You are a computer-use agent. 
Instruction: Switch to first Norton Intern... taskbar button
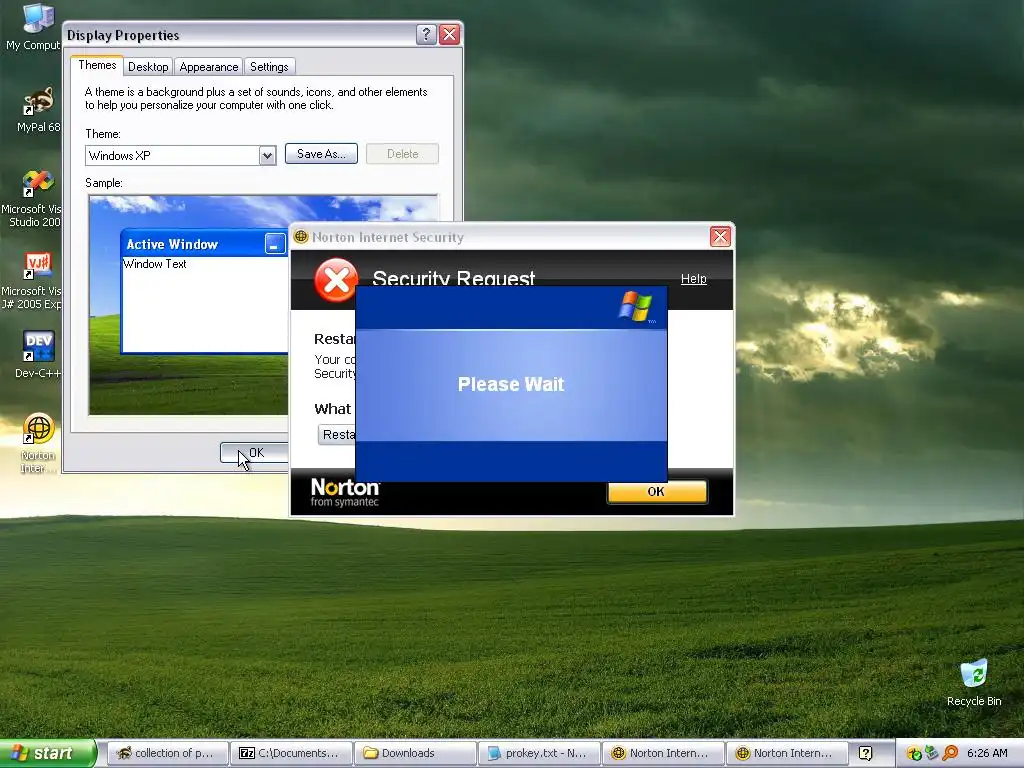point(663,753)
